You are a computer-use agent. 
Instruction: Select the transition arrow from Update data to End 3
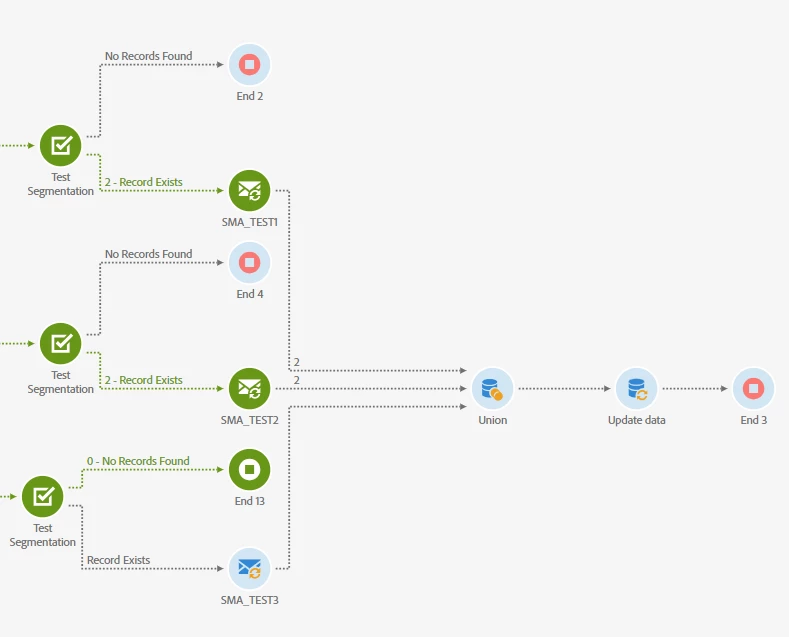coord(695,388)
